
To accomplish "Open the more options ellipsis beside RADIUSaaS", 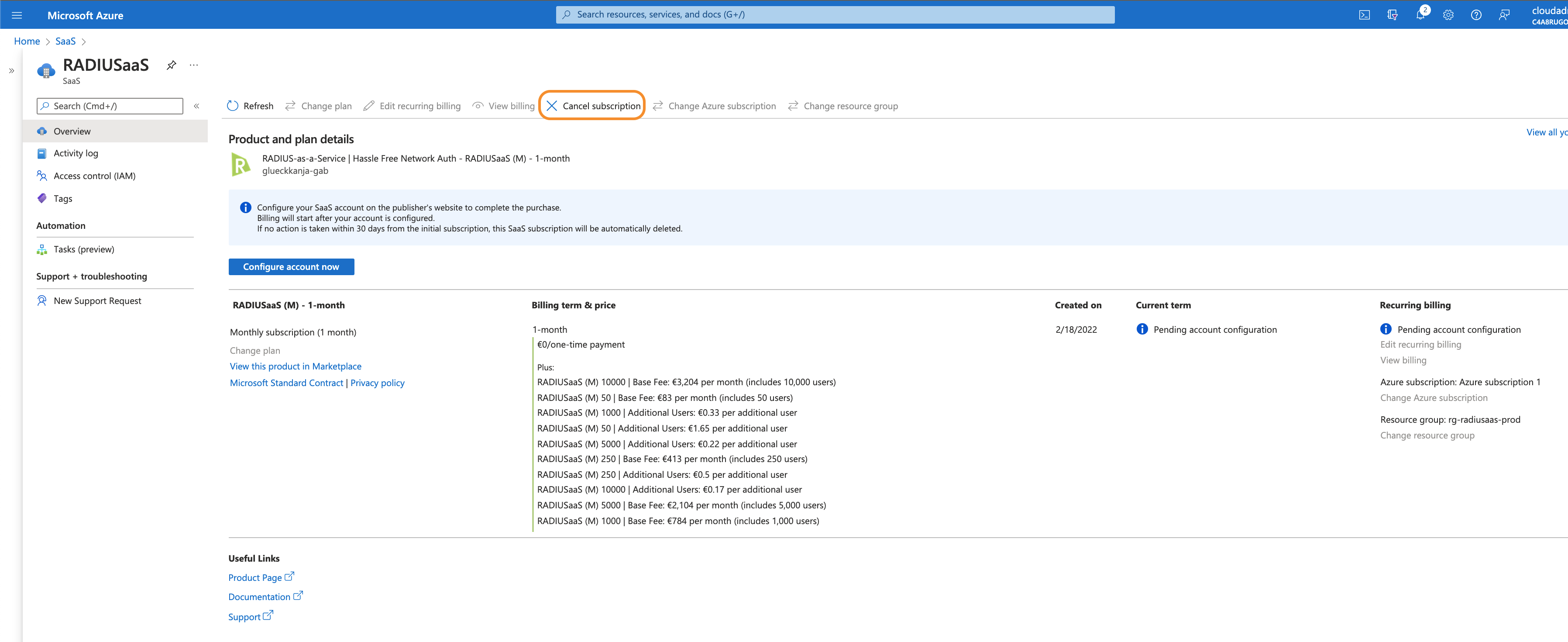I will [193, 65].
